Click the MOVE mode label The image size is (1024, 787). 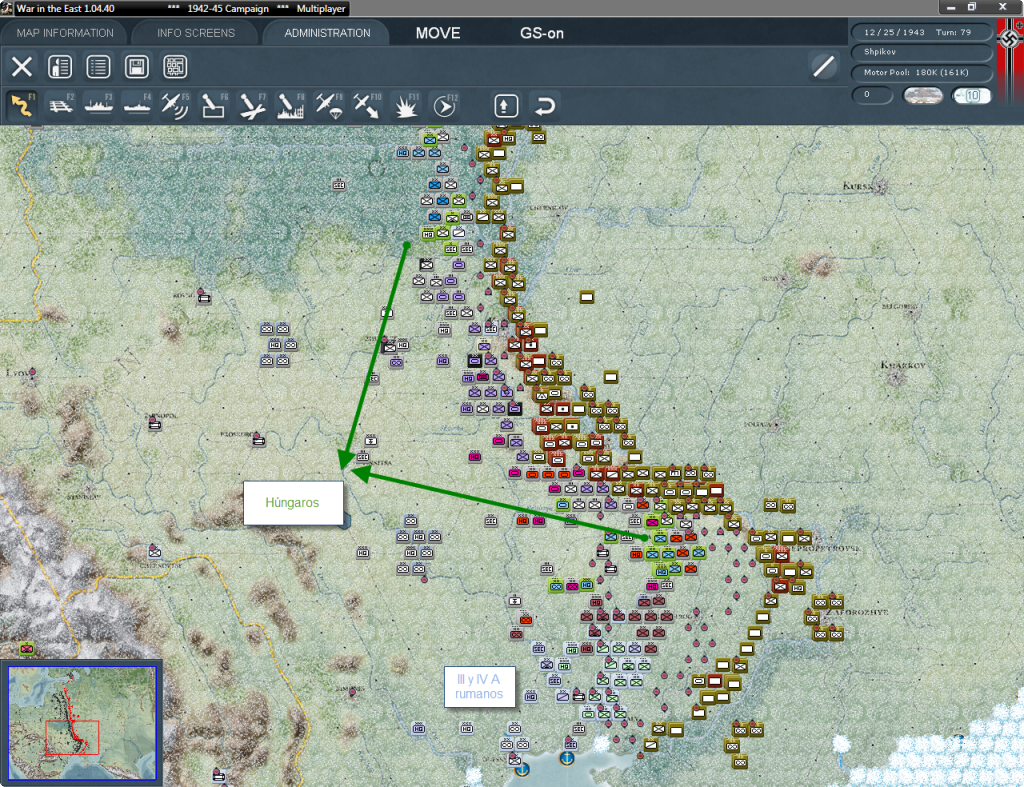[x=438, y=33]
